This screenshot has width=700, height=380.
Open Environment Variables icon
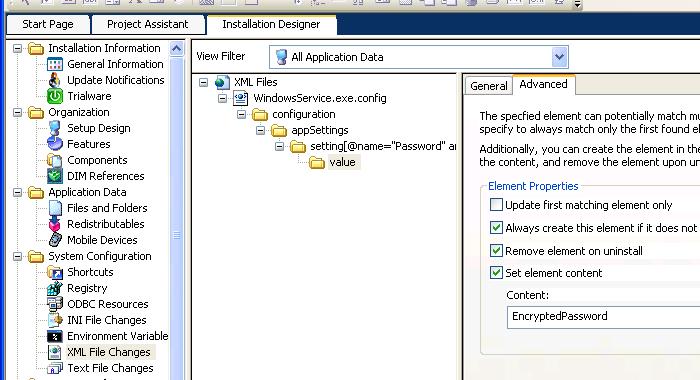pyautogui.click(x=55, y=336)
